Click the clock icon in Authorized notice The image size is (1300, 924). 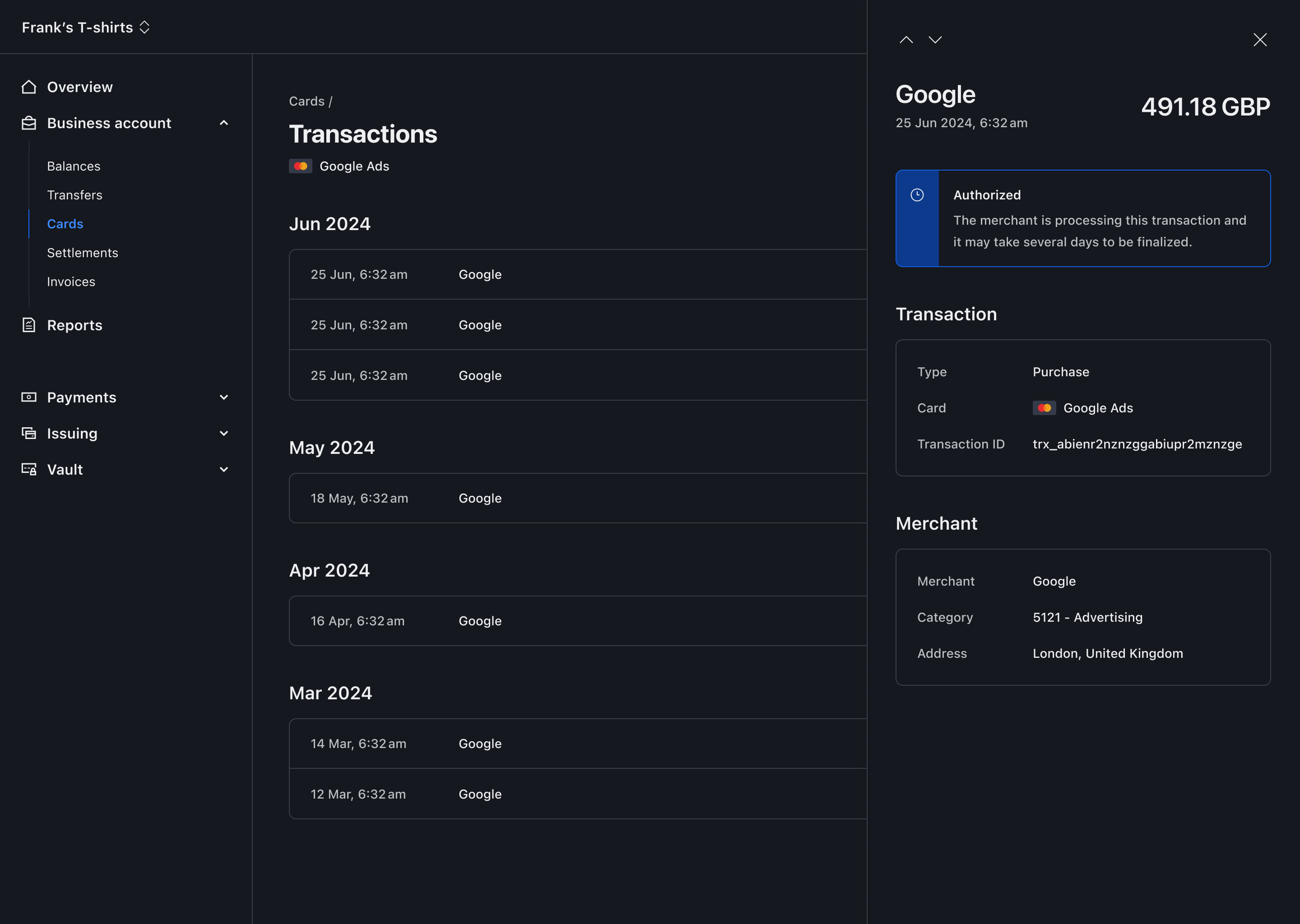click(917, 195)
